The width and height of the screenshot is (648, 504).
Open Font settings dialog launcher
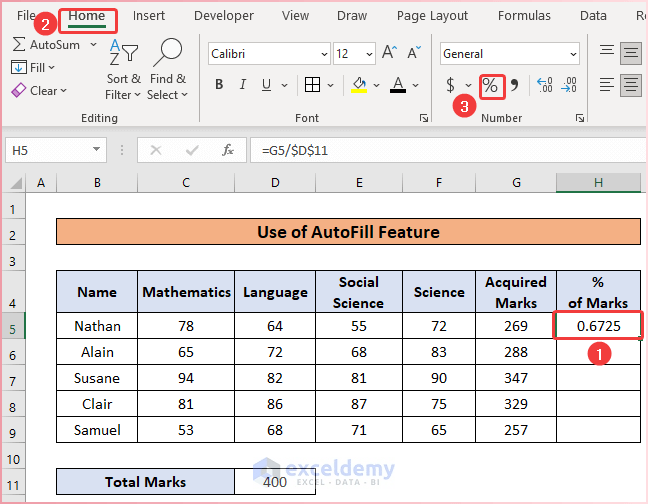tap(424, 118)
